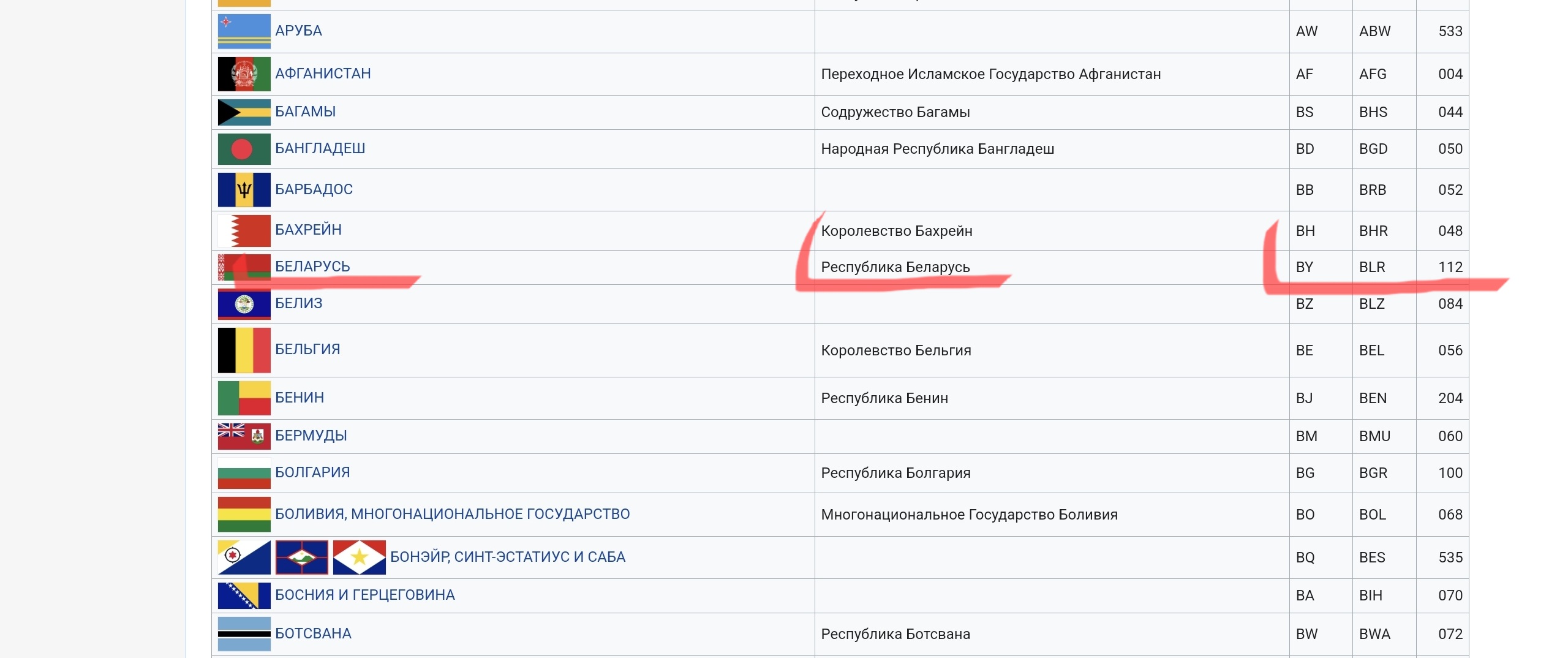Viewport: 1568px width, 658px height.
Task: Click the Afghanistan flag image
Action: pyautogui.click(x=244, y=74)
